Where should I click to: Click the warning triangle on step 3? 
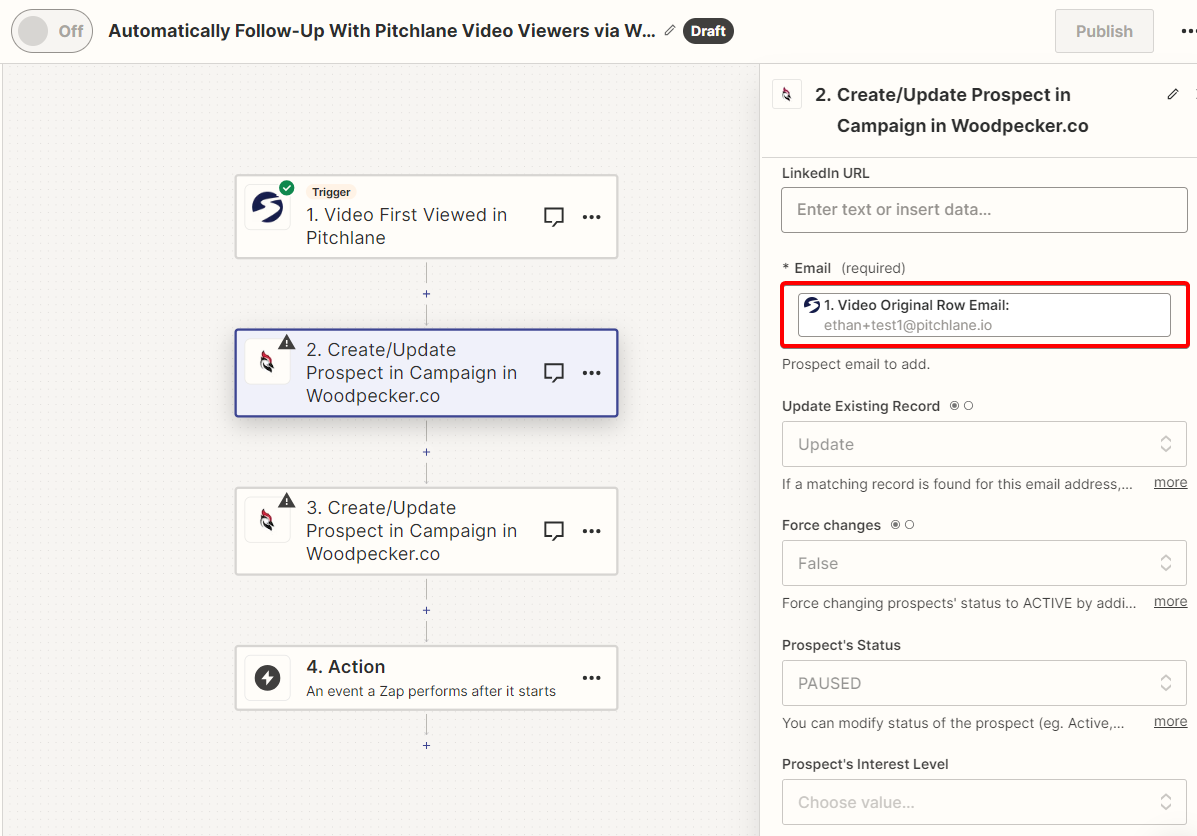click(x=286, y=500)
